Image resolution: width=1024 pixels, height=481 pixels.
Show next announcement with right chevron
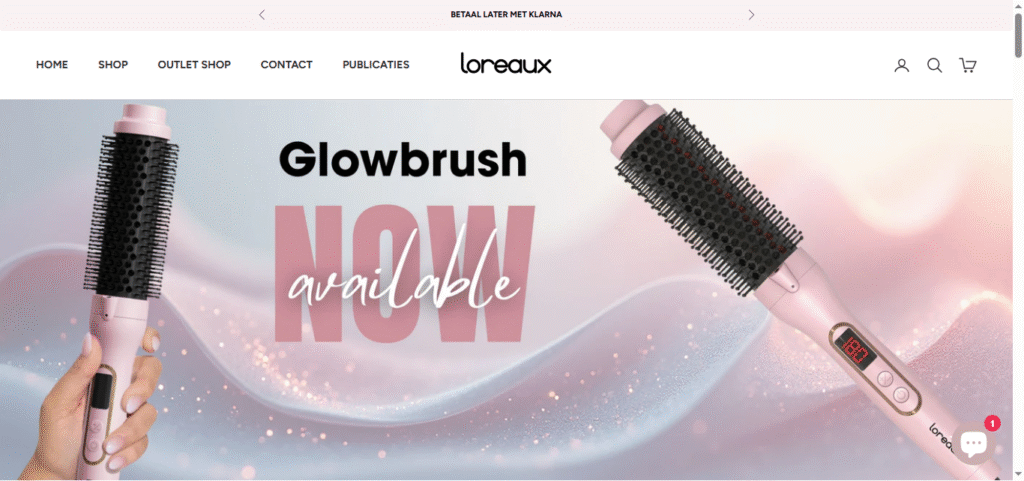751,14
